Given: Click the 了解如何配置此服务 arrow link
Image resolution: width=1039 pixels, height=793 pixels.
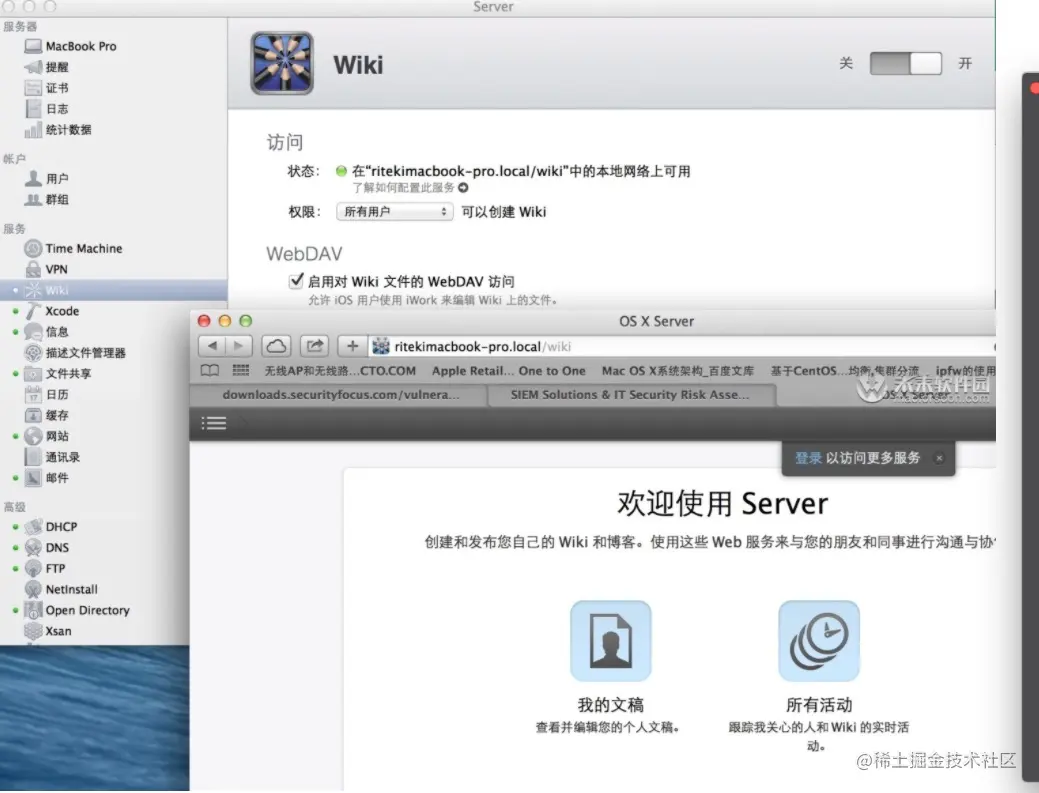Looking at the screenshot, I should (463, 187).
